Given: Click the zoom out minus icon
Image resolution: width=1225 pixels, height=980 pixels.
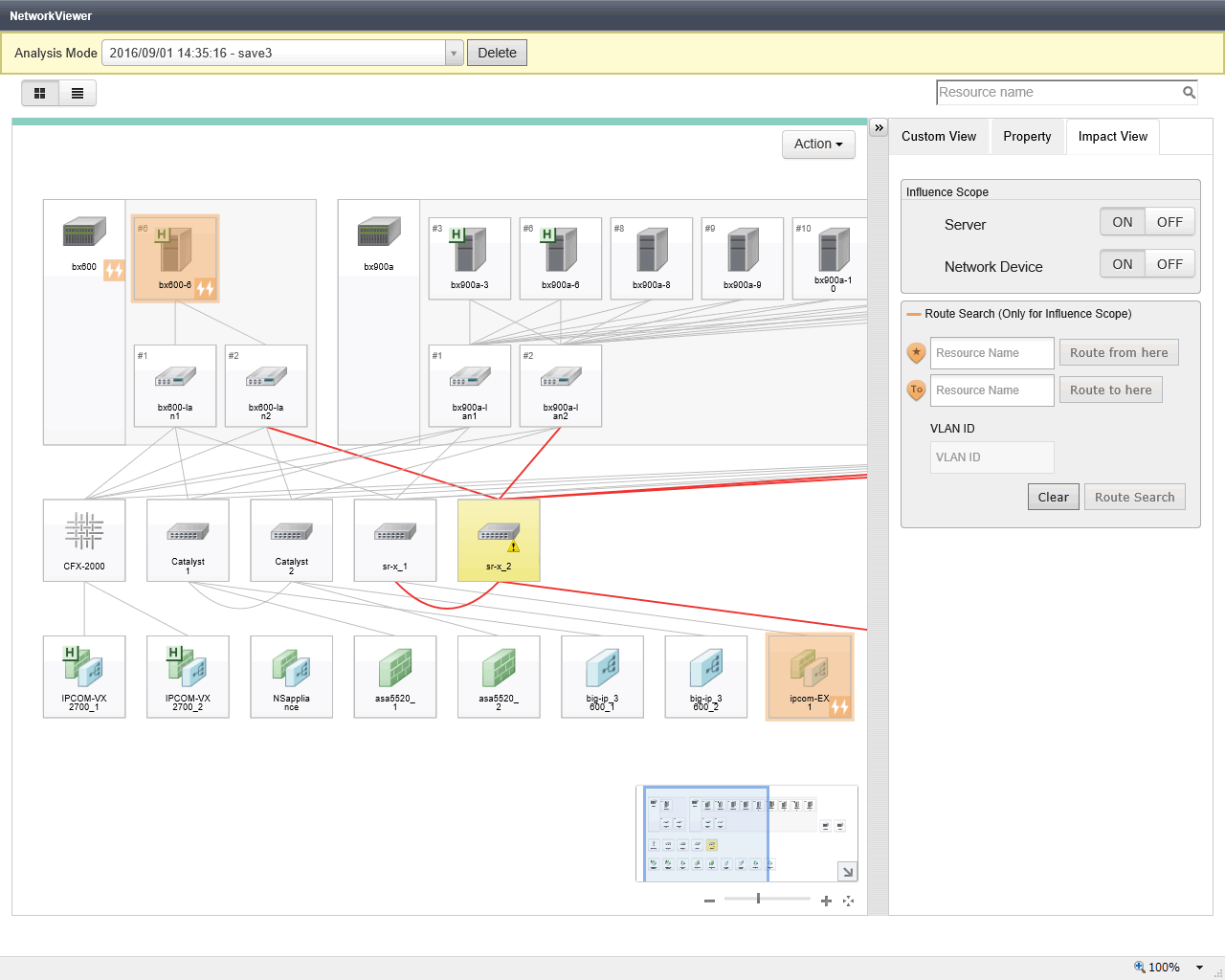Looking at the screenshot, I should coord(709,901).
